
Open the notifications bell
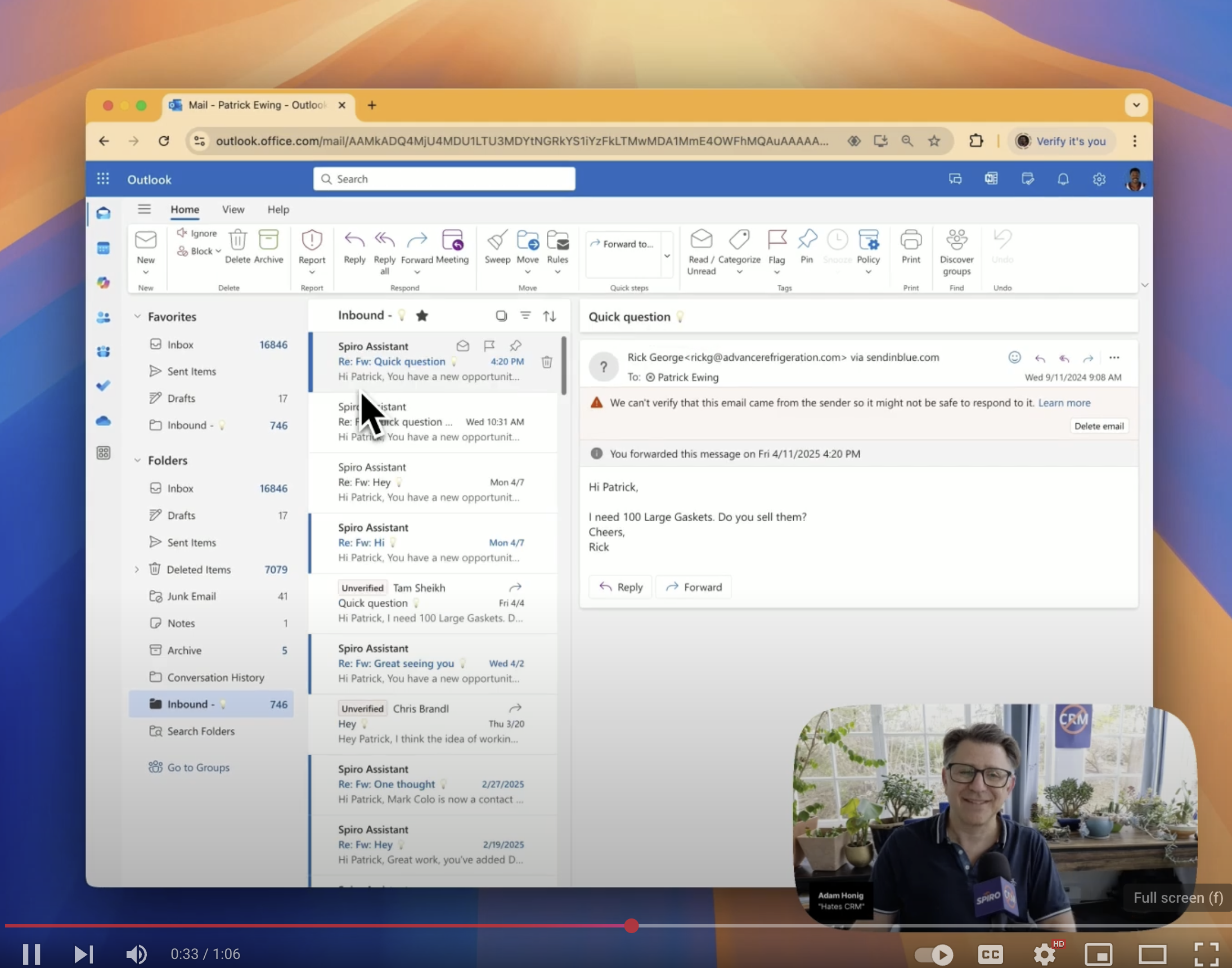click(x=1063, y=179)
